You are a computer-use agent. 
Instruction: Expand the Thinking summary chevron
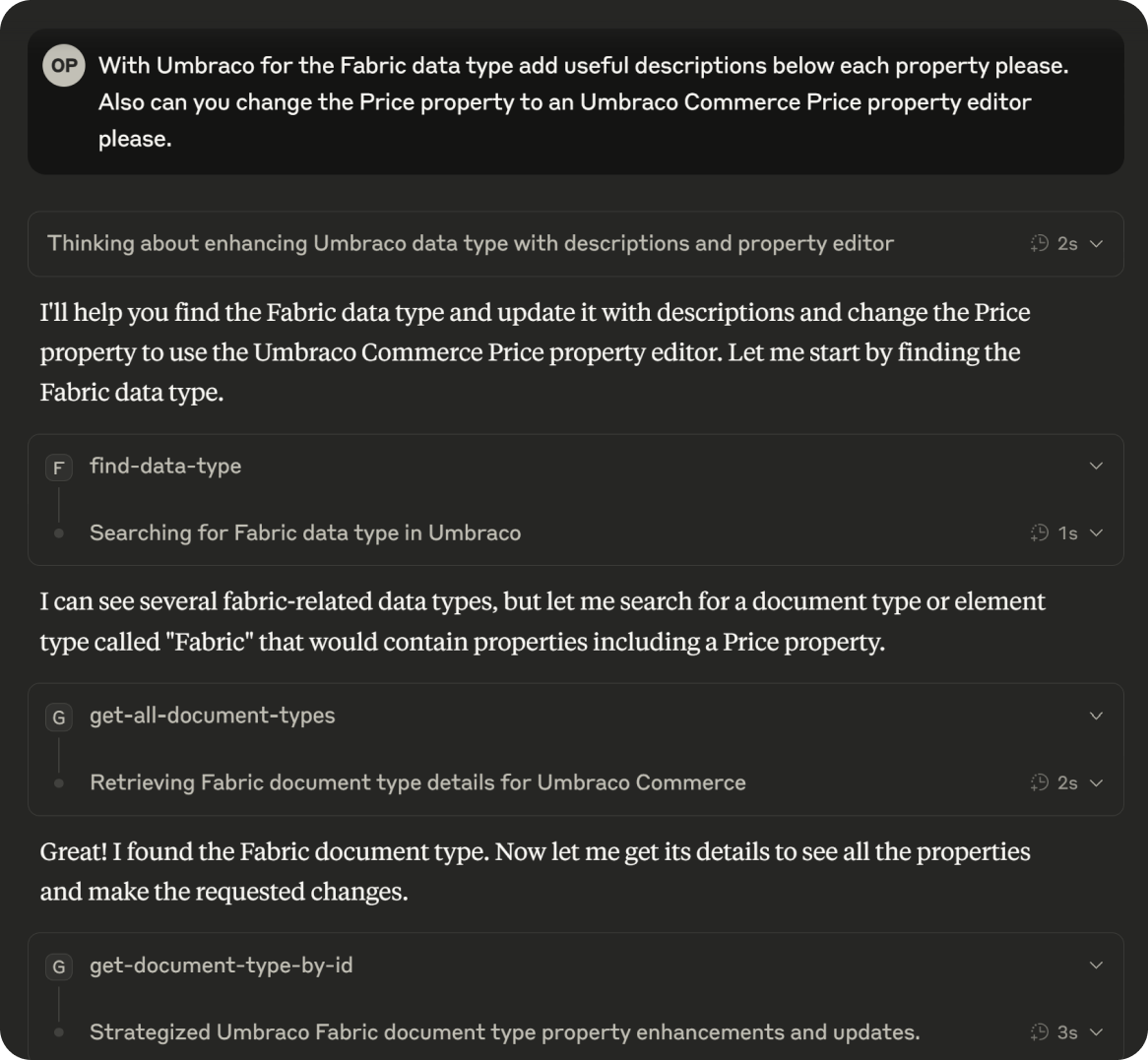tap(1097, 243)
